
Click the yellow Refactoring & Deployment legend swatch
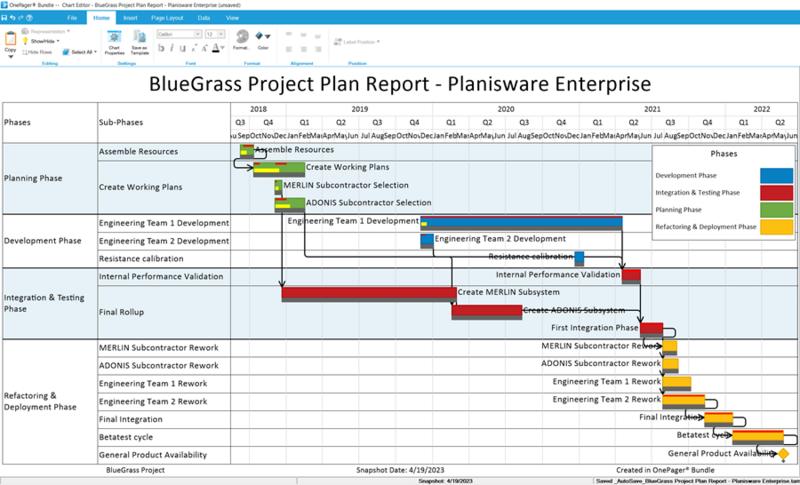coord(777,227)
